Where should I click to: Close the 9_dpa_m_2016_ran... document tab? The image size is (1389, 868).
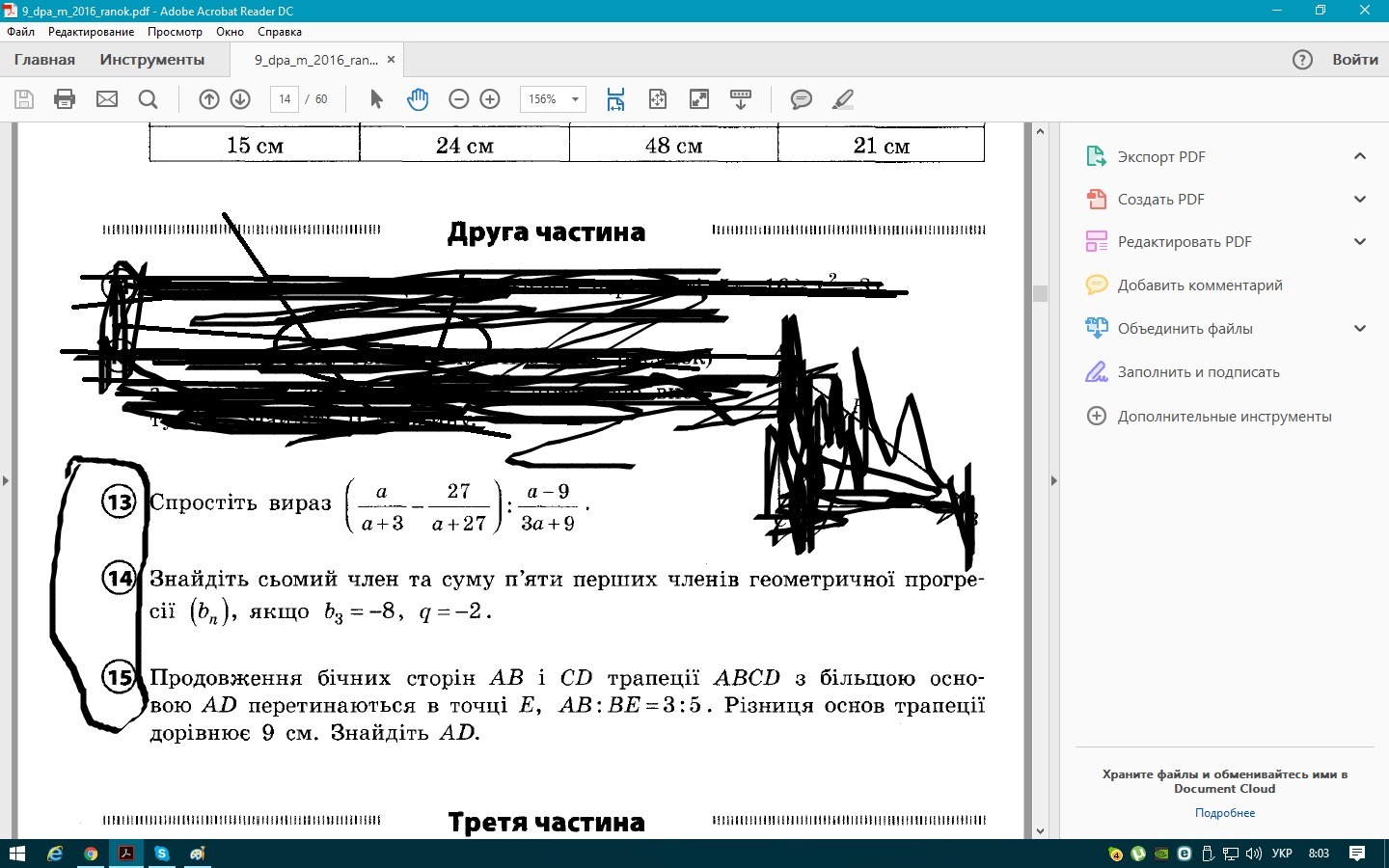(x=391, y=60)
